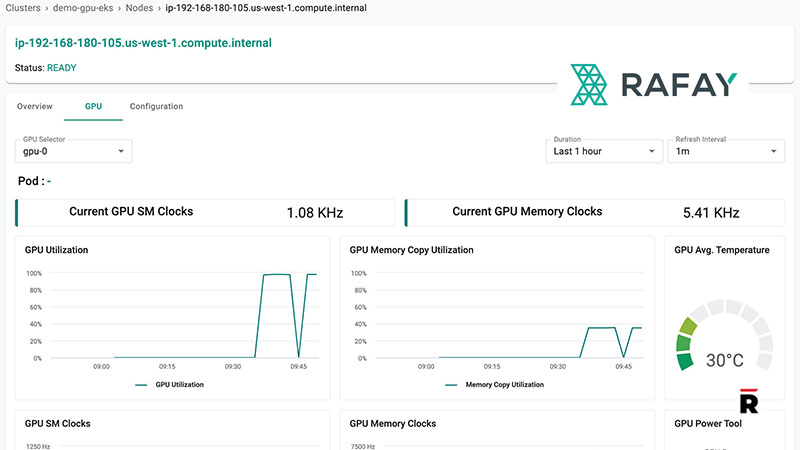Open the GPU Selector dropdown
Screen dimensions: 800x450
tap(75, 151)
